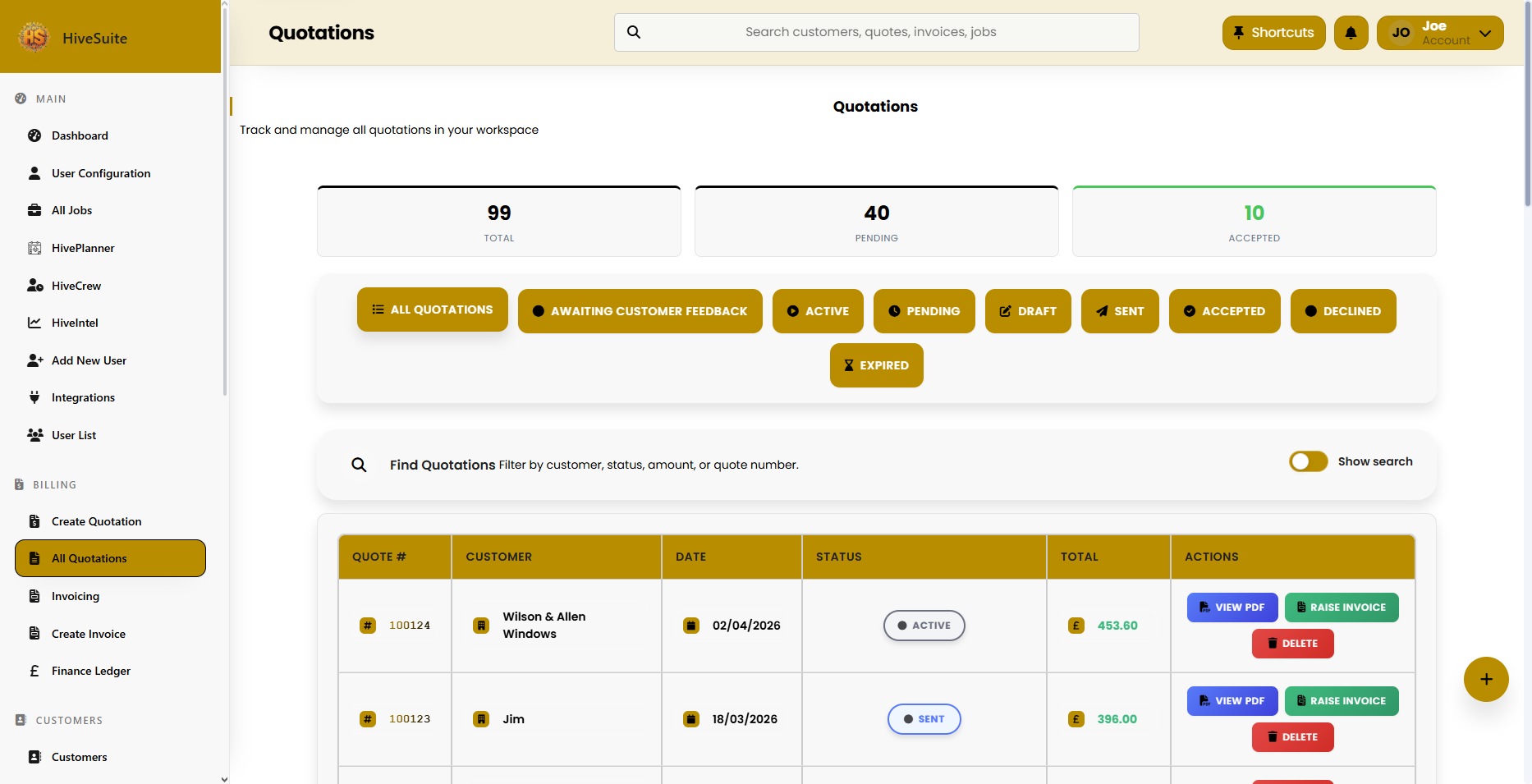Select the EXPIRED quotations filter

(876, 364)
